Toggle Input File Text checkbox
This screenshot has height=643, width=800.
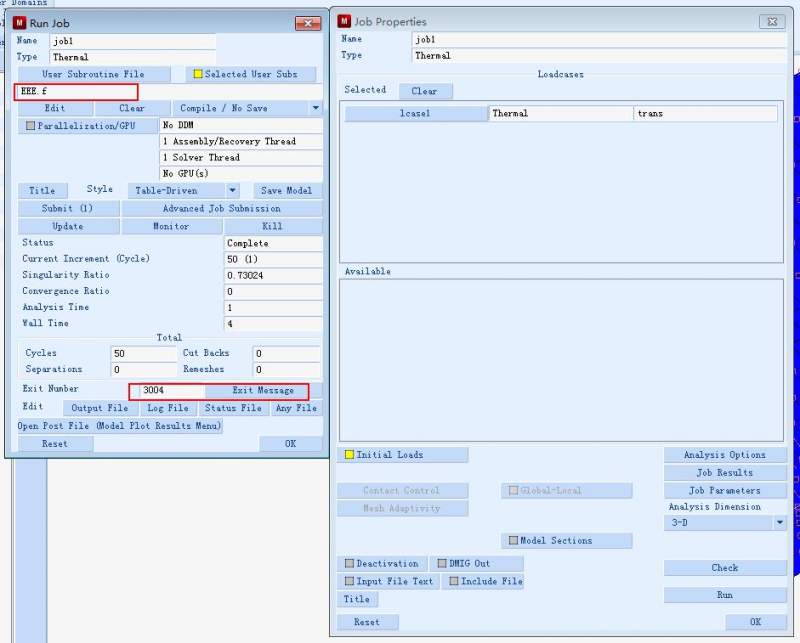tap(349, 581)
